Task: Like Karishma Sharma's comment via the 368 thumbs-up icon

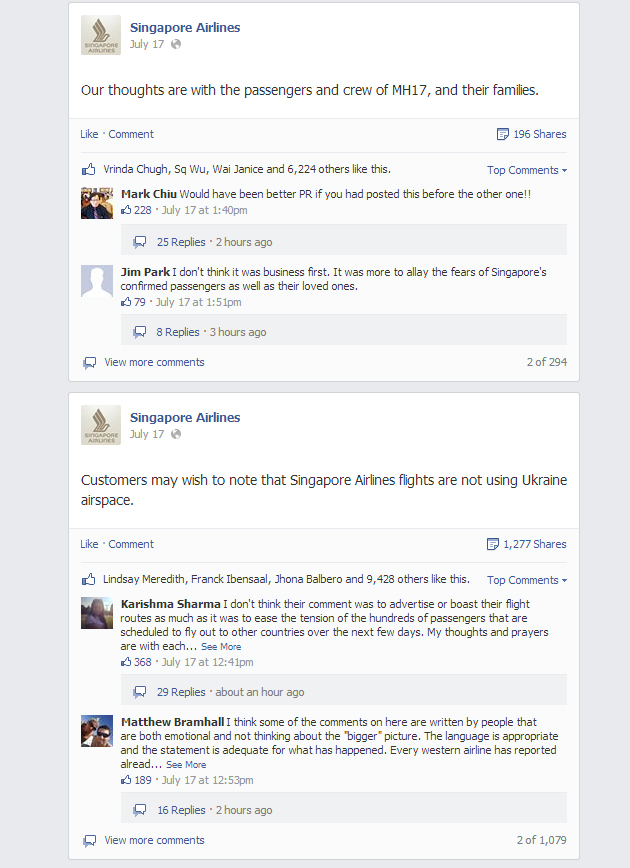Action: tap(126, 662)
